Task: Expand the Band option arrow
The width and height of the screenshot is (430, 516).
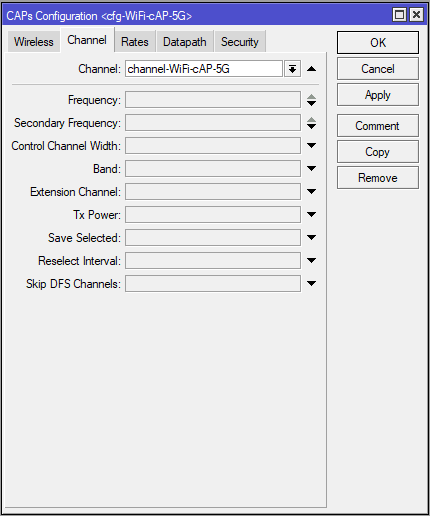Action: pos(311,169)
